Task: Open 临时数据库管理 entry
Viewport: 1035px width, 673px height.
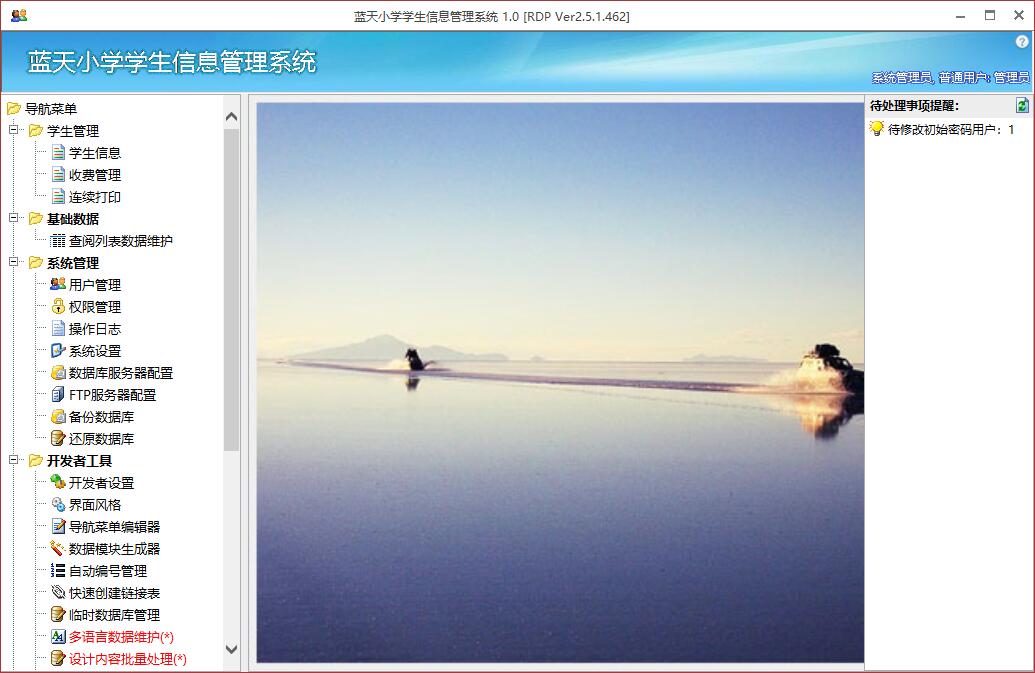Action: [x=115, y=615]
